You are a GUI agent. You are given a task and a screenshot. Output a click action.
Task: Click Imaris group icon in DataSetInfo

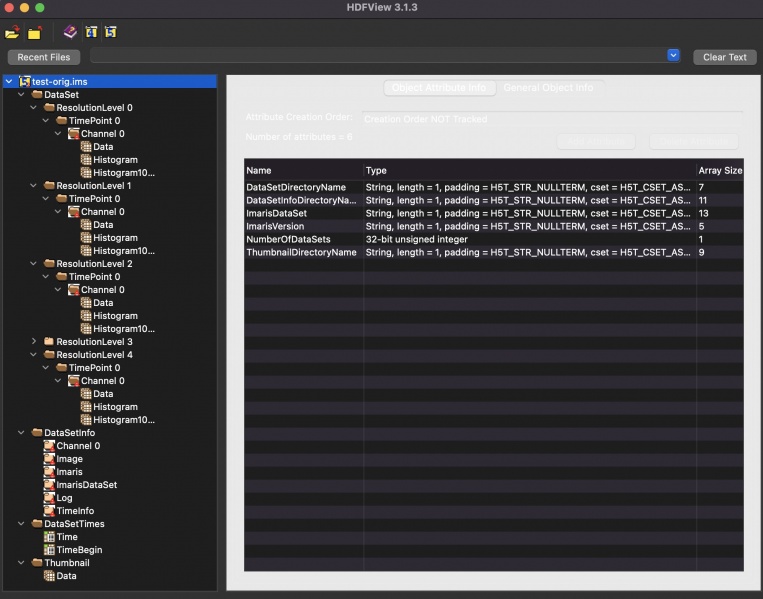click(49, 472)
